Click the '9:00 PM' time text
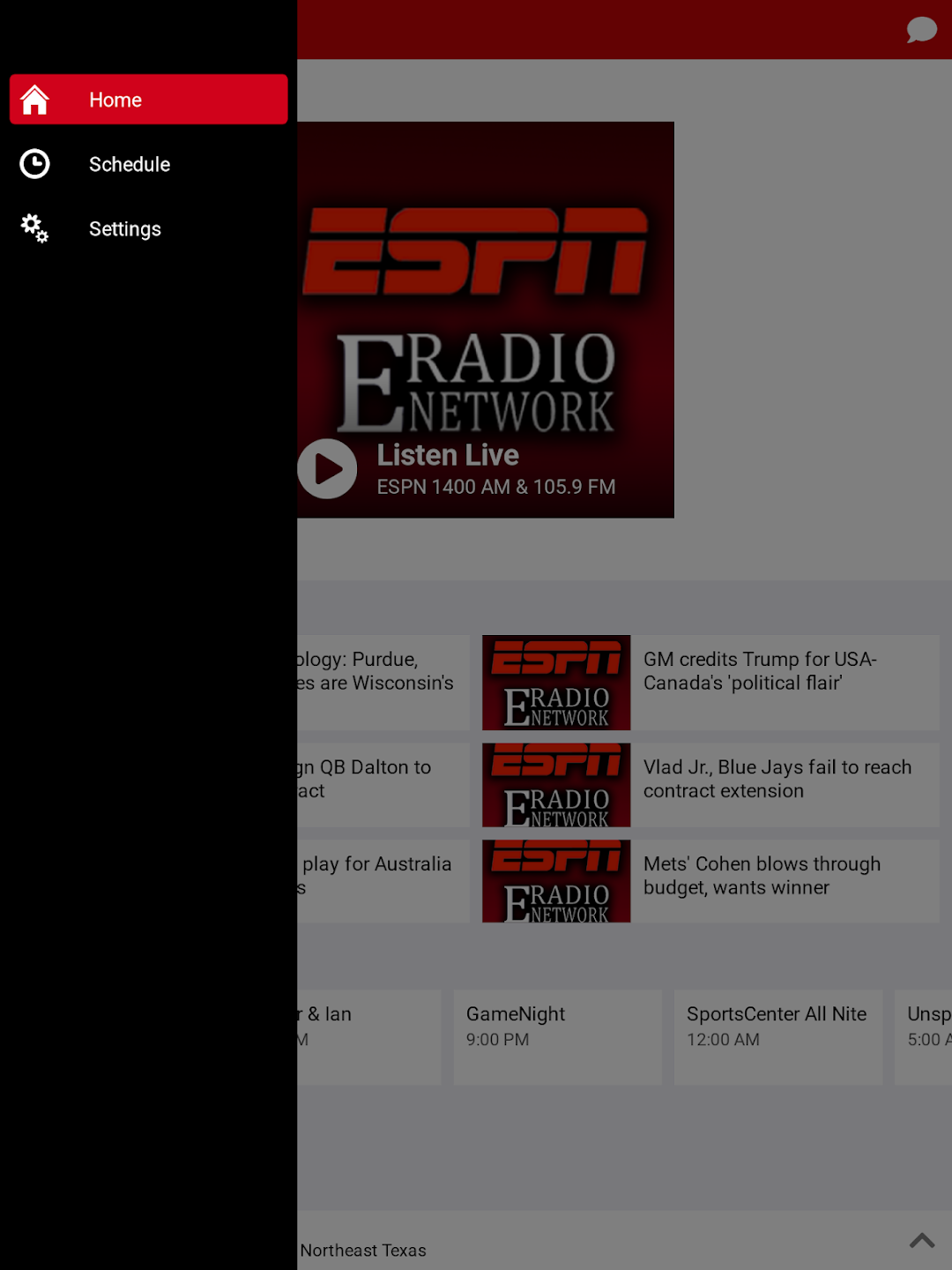The image size is (952, 1270). [x=498, y=1040]
